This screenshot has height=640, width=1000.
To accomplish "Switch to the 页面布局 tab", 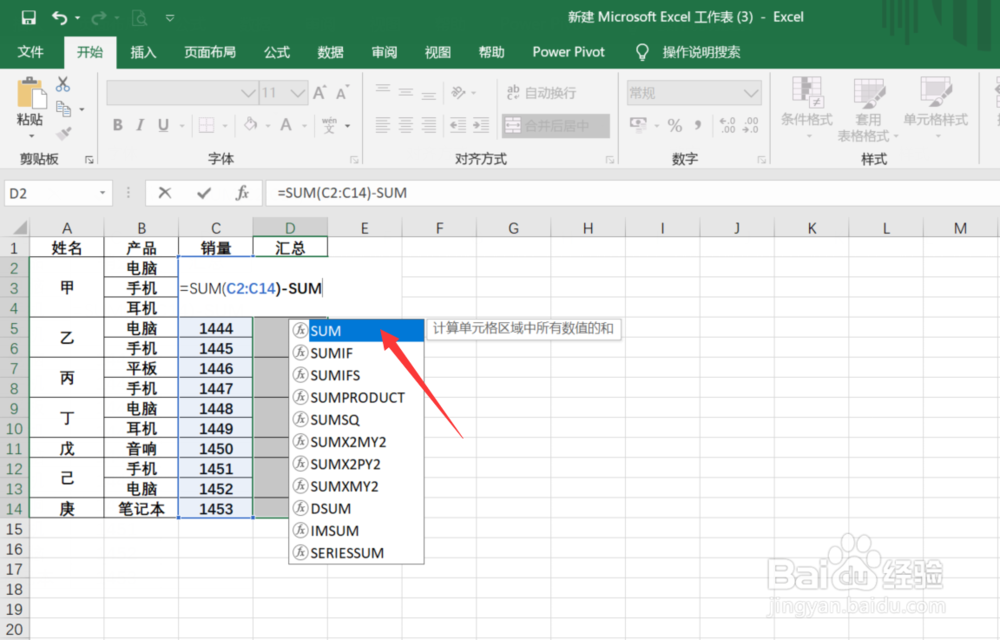I will click(x=210, y=52).
